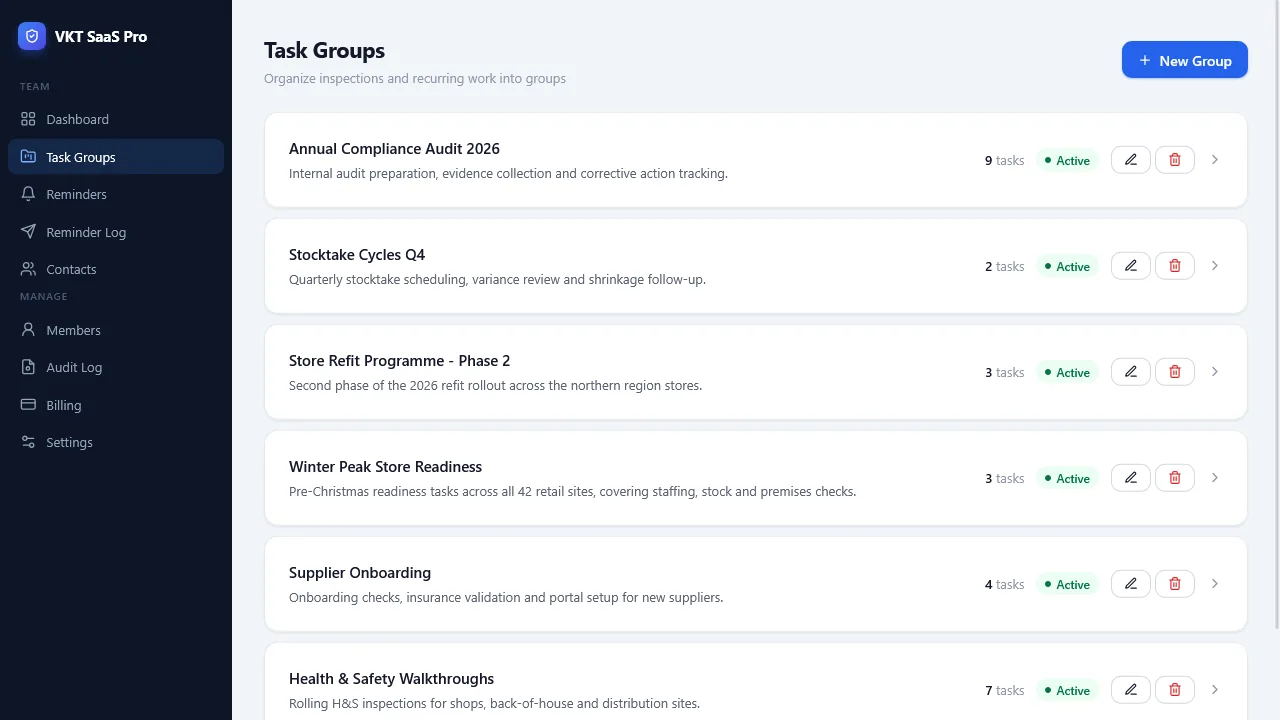Expand Store Refit Programme - Phase 2 chevron
The height and width of the screenshot is (720, 1280).
1215,372
